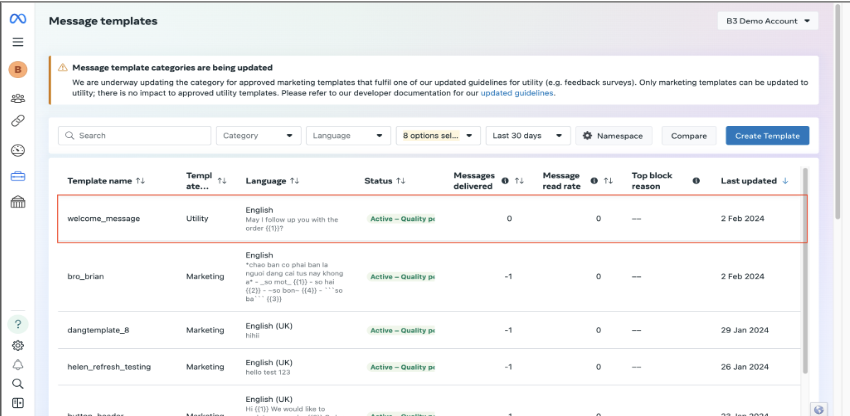Click Marketing category of dangtemplate_8
The width and height of the screenshot is (850, 416).
[x=205, y=330]
